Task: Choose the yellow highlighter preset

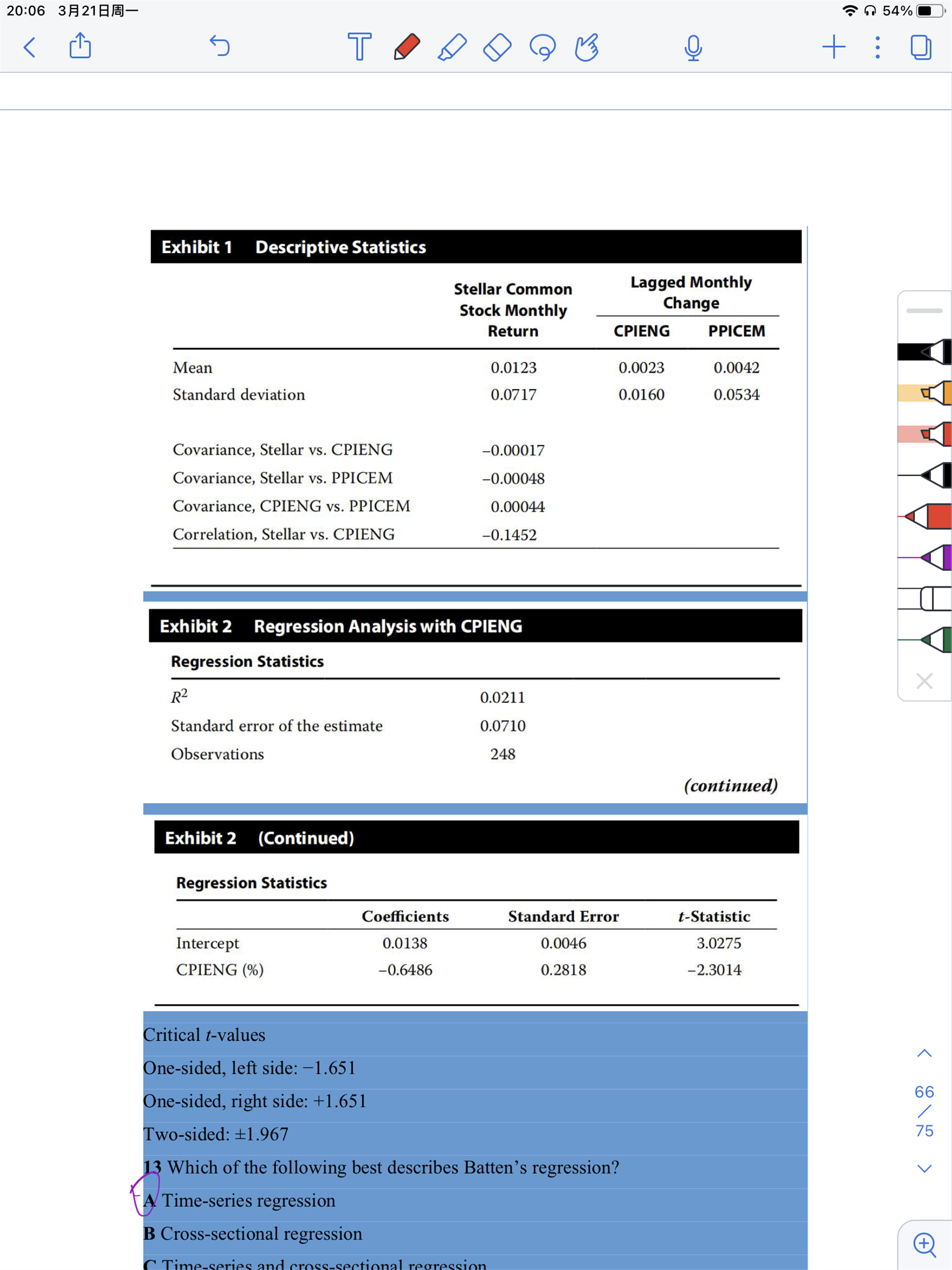Action: (925, 393)
